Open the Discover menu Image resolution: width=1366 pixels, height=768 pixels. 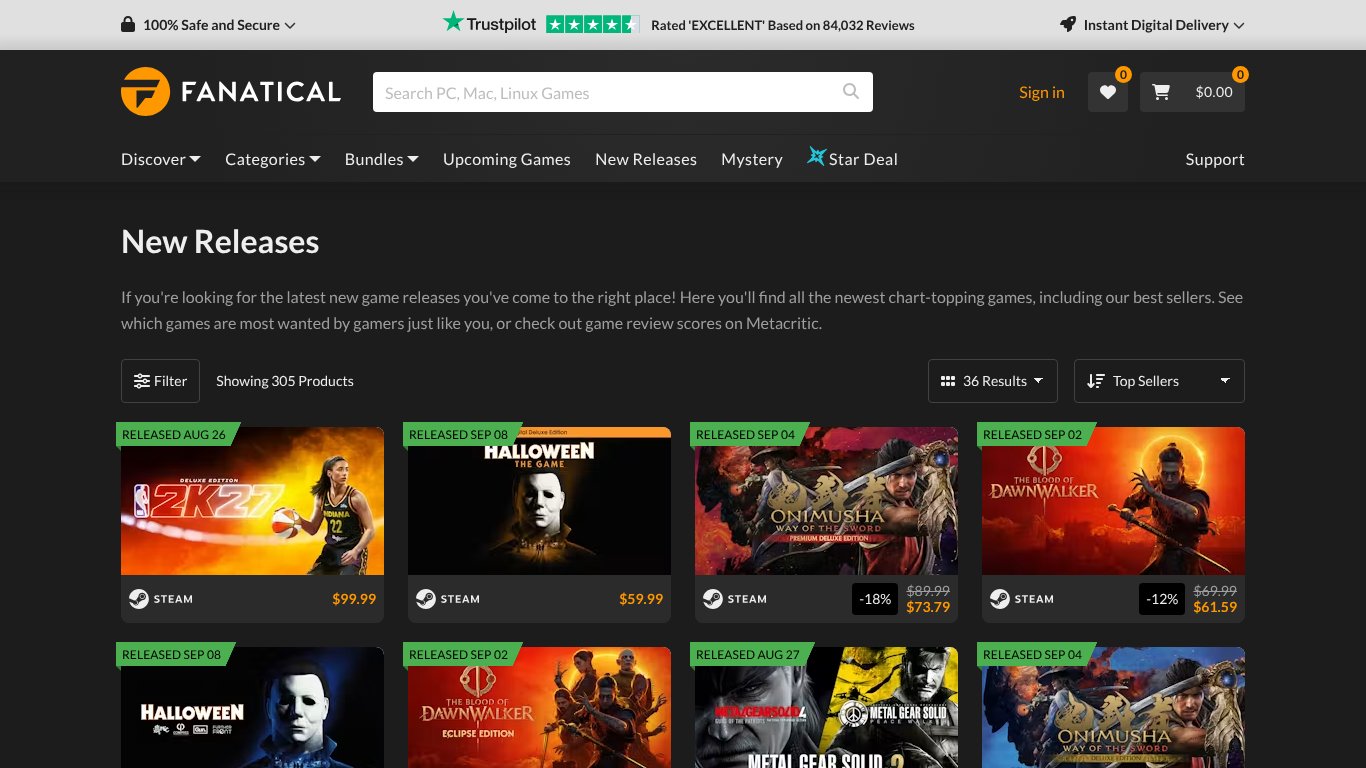click(161, 159)
